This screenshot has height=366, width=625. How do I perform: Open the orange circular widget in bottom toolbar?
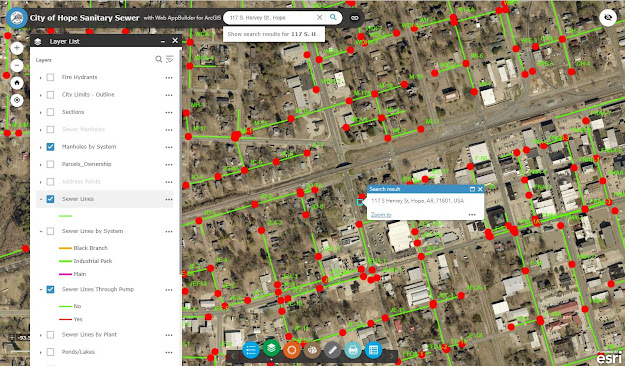[x=292, y=350]
